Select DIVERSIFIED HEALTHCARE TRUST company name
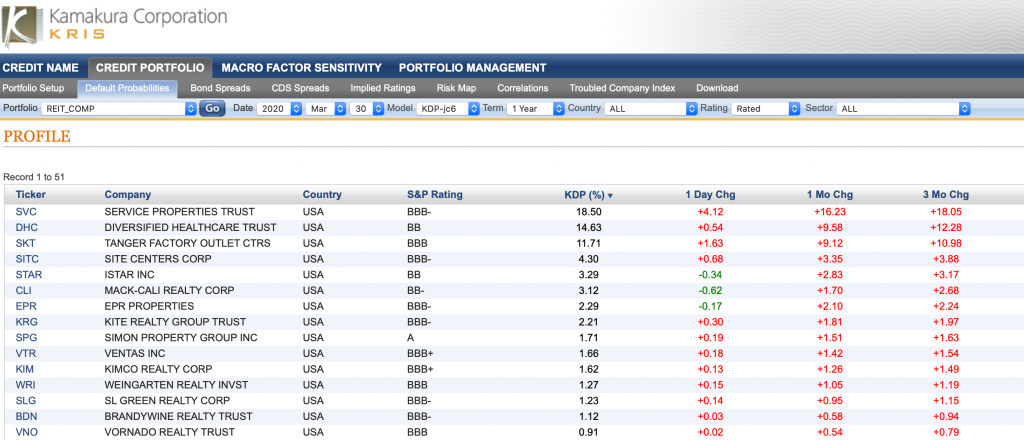 pyautogui.click(x=191, y=227)
